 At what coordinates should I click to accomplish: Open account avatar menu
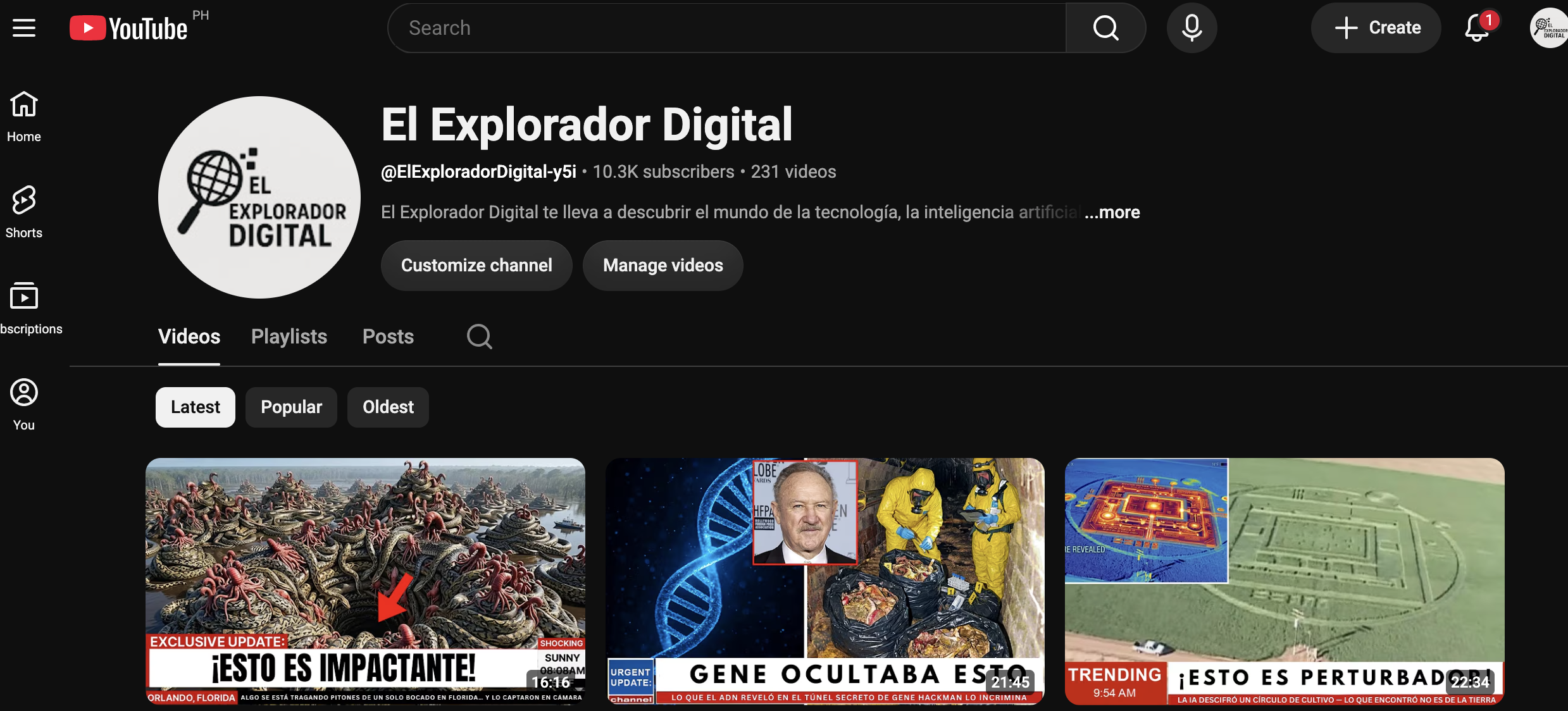tap(1548, 28)
